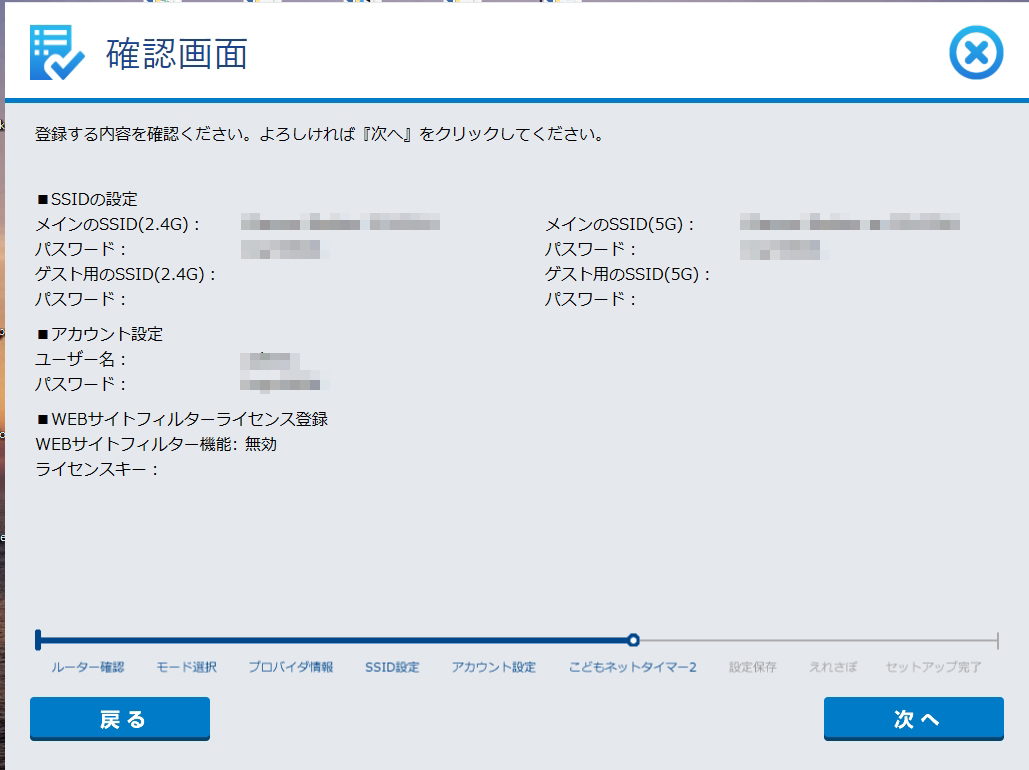Open the アカウント設定 step
Viewport: 1029px width, 770px height.
tap(493, 667)
